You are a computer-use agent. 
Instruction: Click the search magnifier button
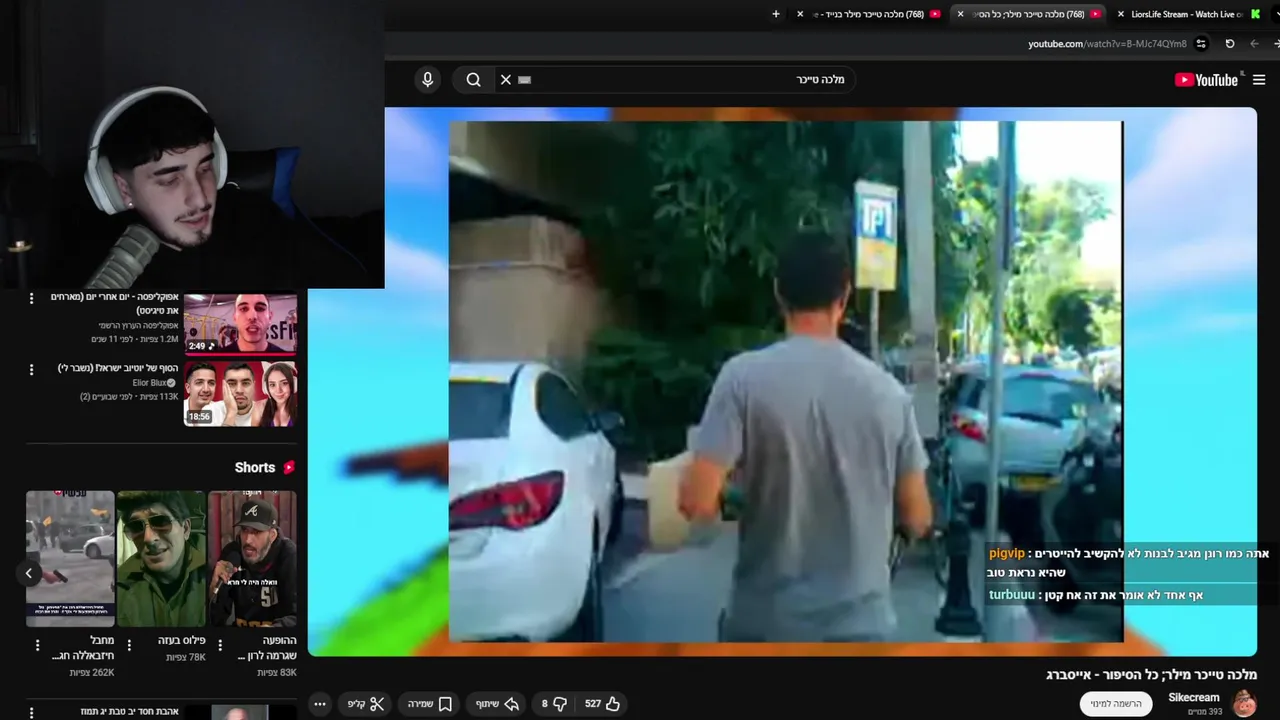point(474,80)
